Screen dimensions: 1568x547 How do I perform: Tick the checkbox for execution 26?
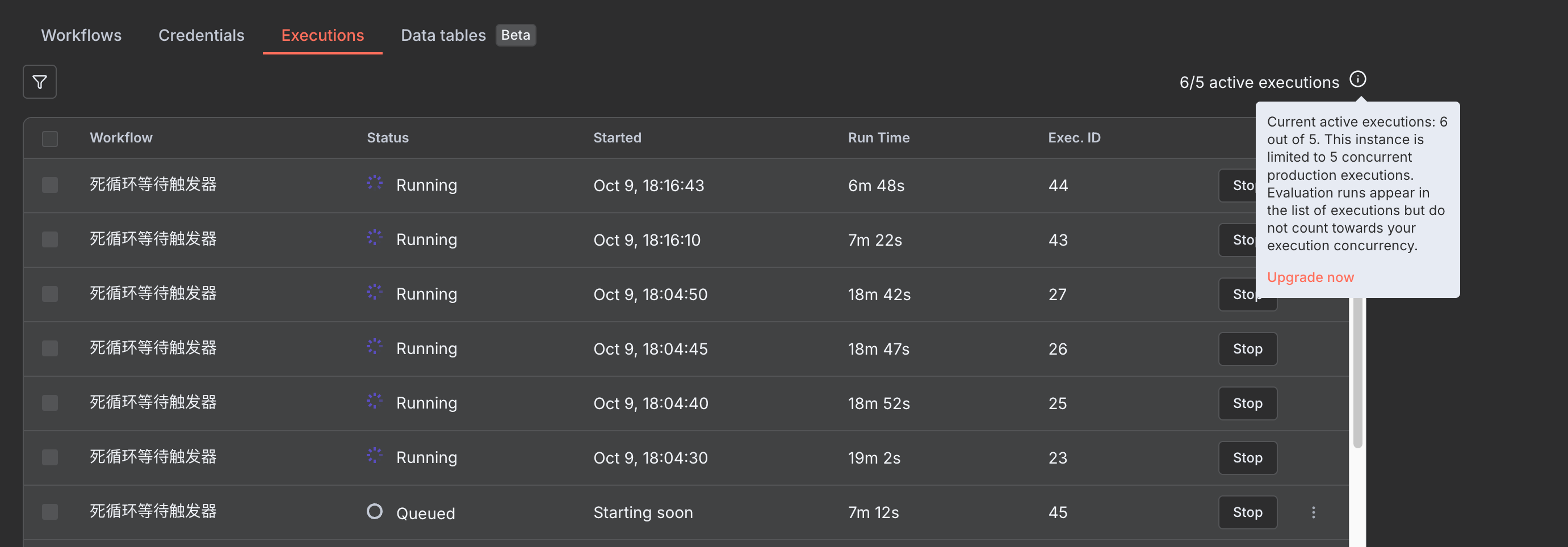click(50, 348)
